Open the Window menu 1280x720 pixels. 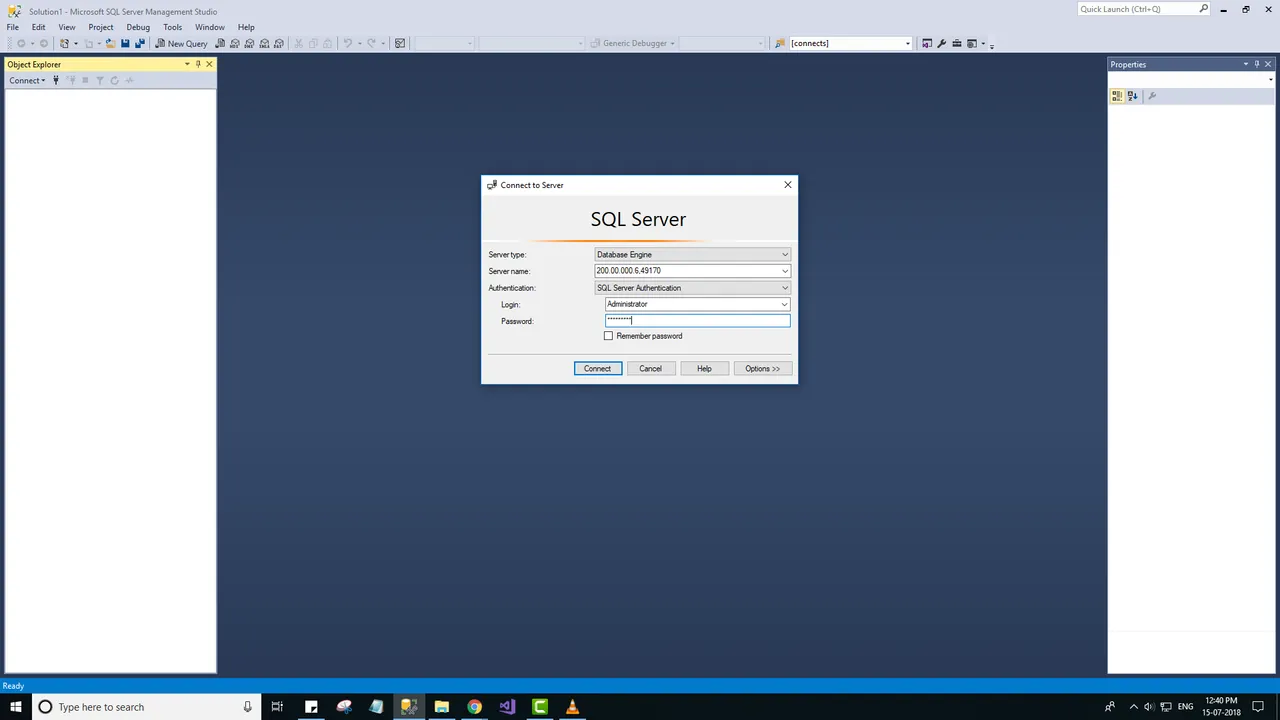point(210,27)
